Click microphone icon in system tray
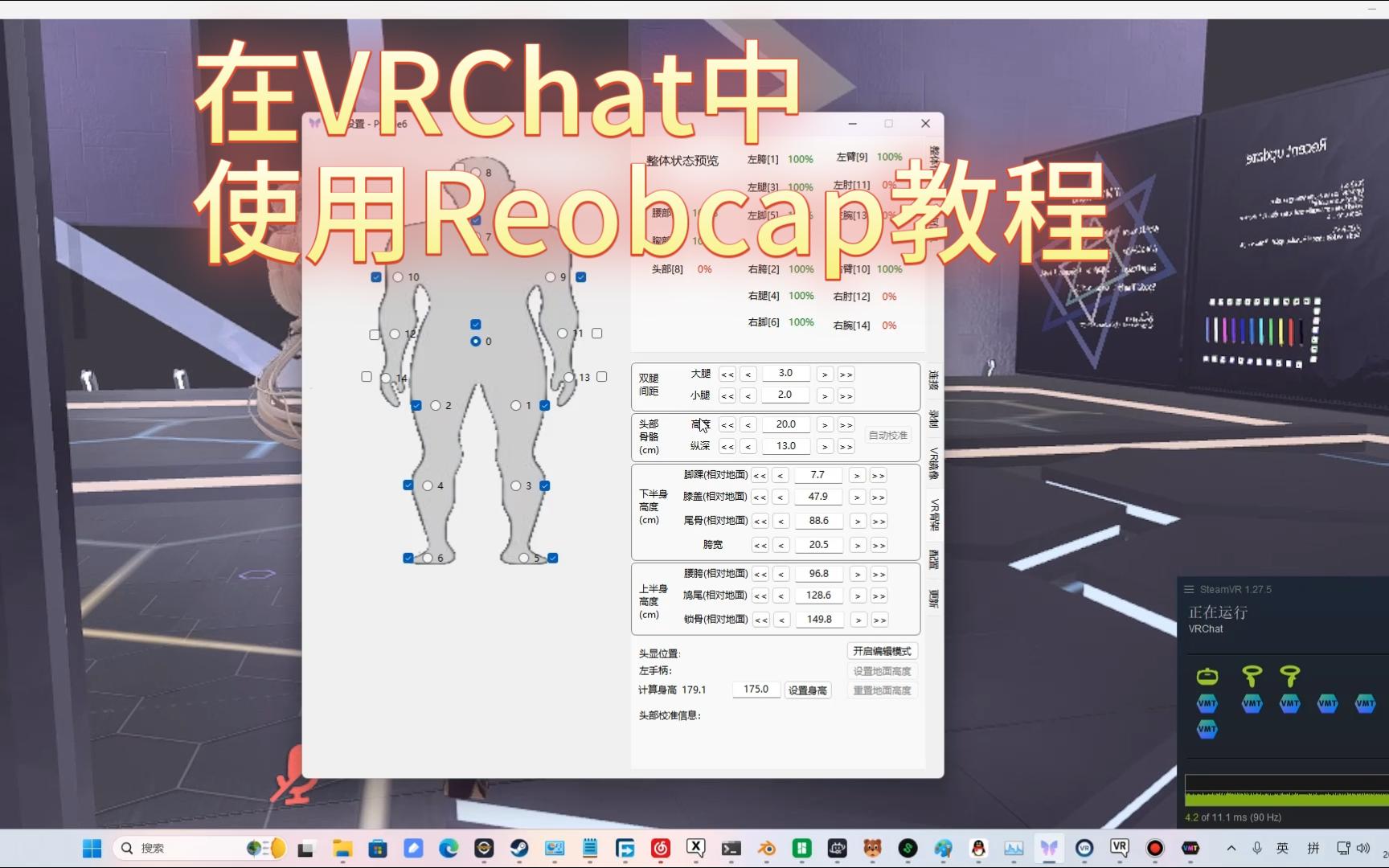This screenshot has width=1389, height=868. tap(1257, 848)
